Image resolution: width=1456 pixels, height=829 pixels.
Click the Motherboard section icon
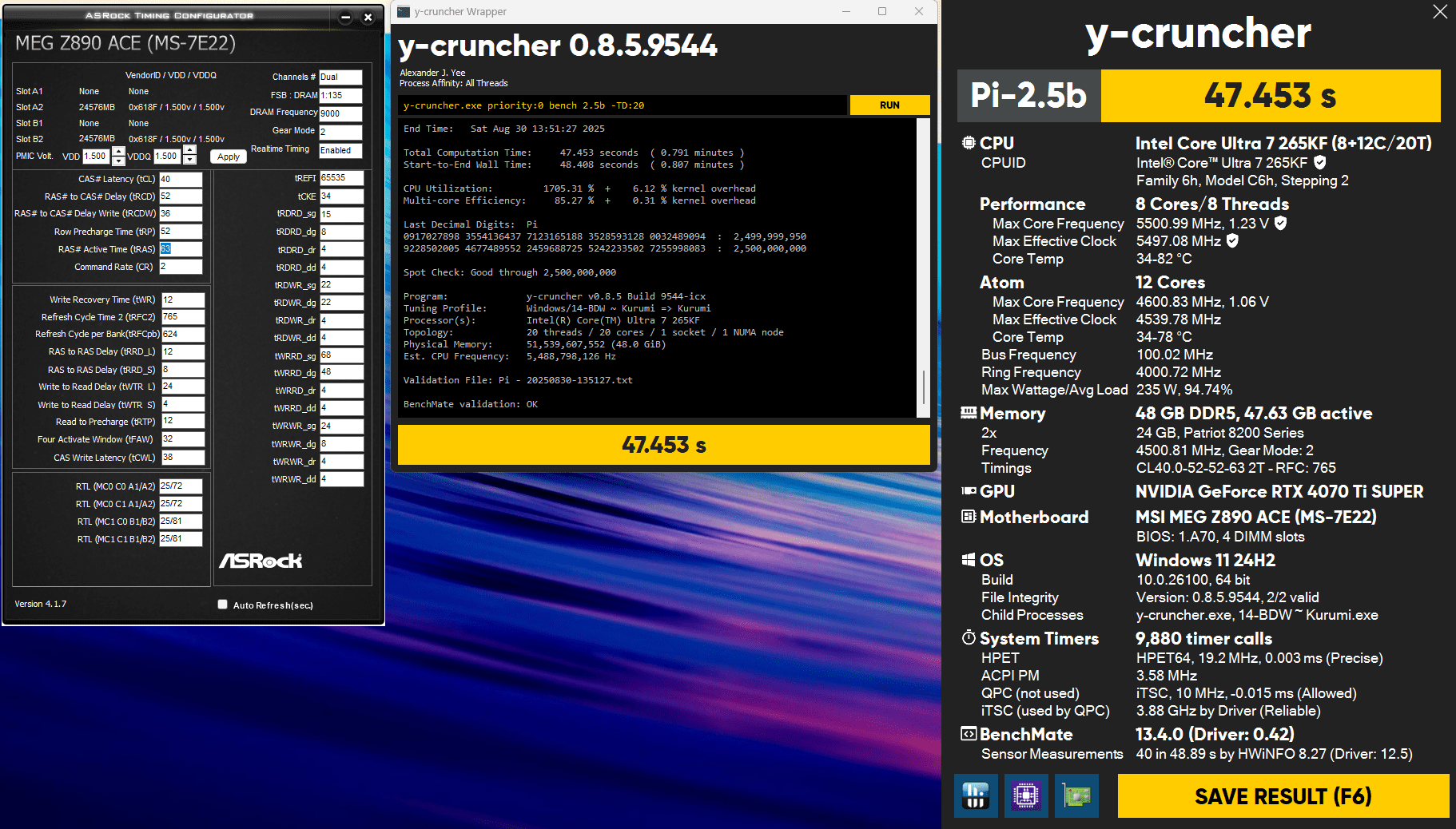click(x=969, y=517)
